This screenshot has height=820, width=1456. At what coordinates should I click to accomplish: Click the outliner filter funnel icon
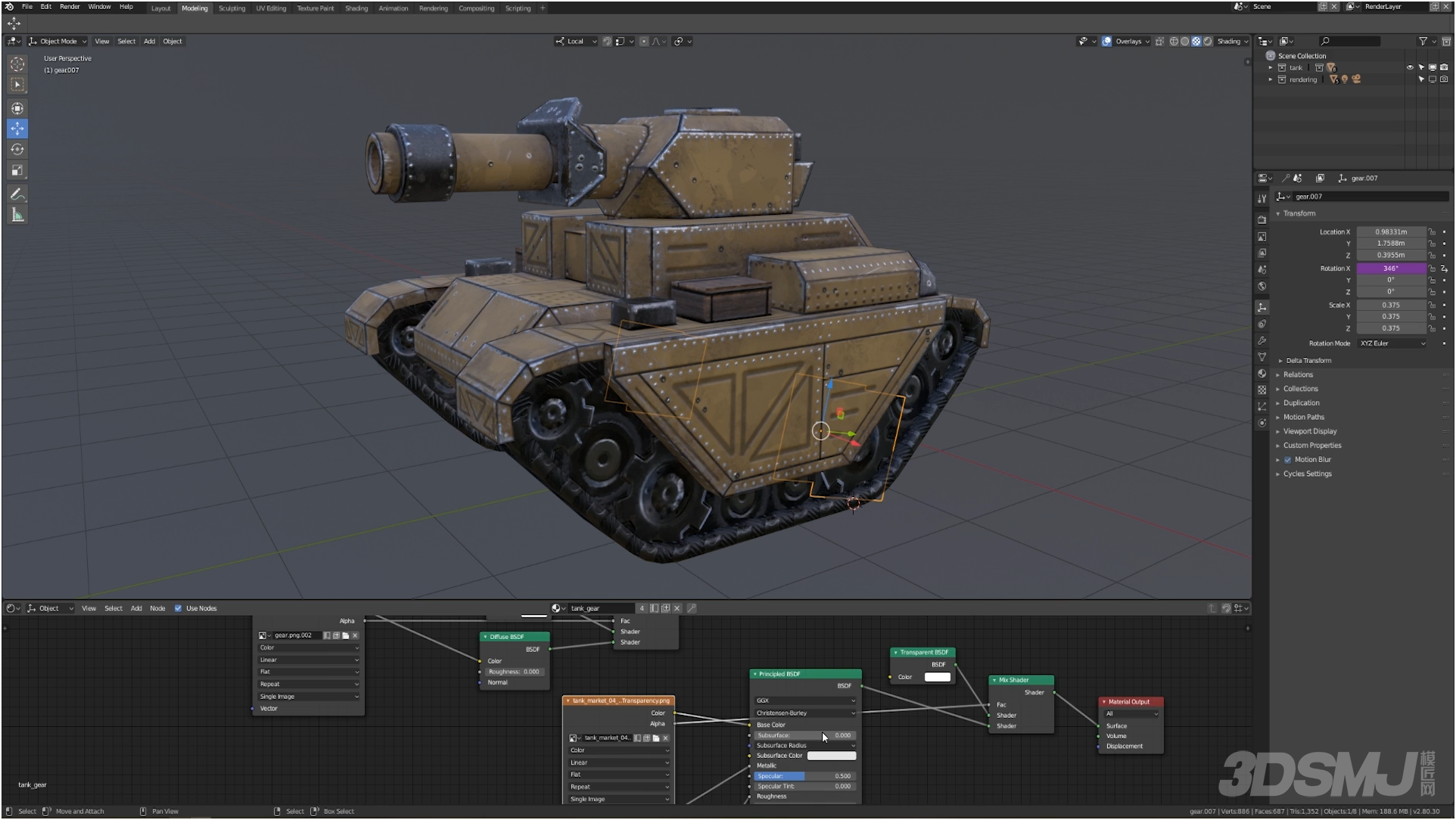[x=1423, y=42]
